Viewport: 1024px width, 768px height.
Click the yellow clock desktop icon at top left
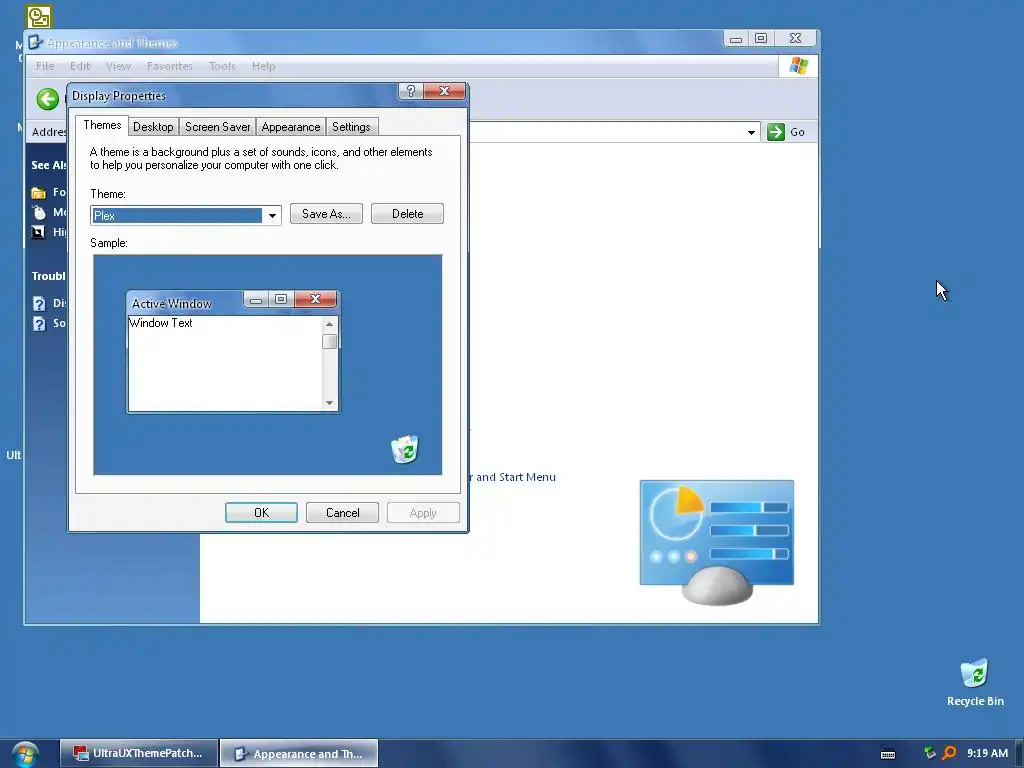click(39, 16)
